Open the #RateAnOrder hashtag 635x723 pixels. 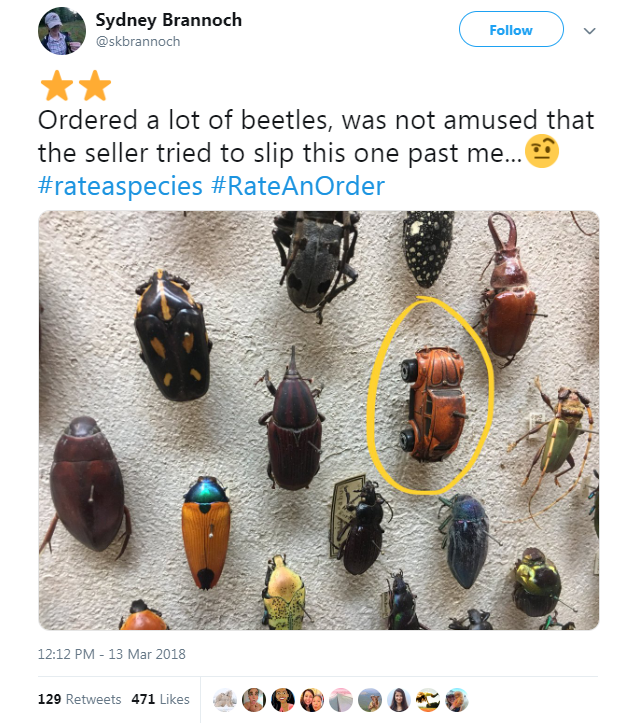[x=298, y=186]
